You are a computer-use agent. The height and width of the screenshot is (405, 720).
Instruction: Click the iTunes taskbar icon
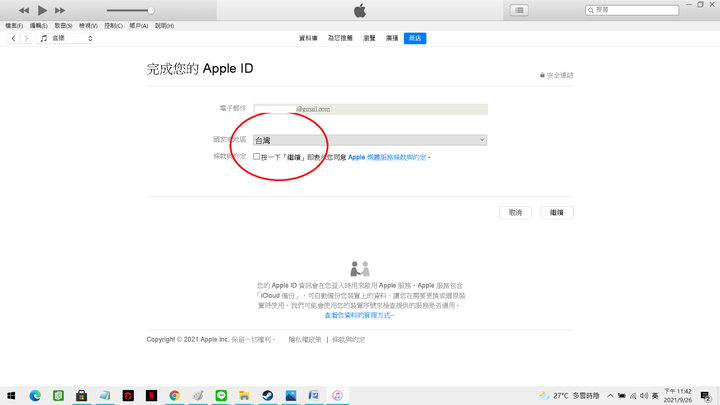click(338, 395)
